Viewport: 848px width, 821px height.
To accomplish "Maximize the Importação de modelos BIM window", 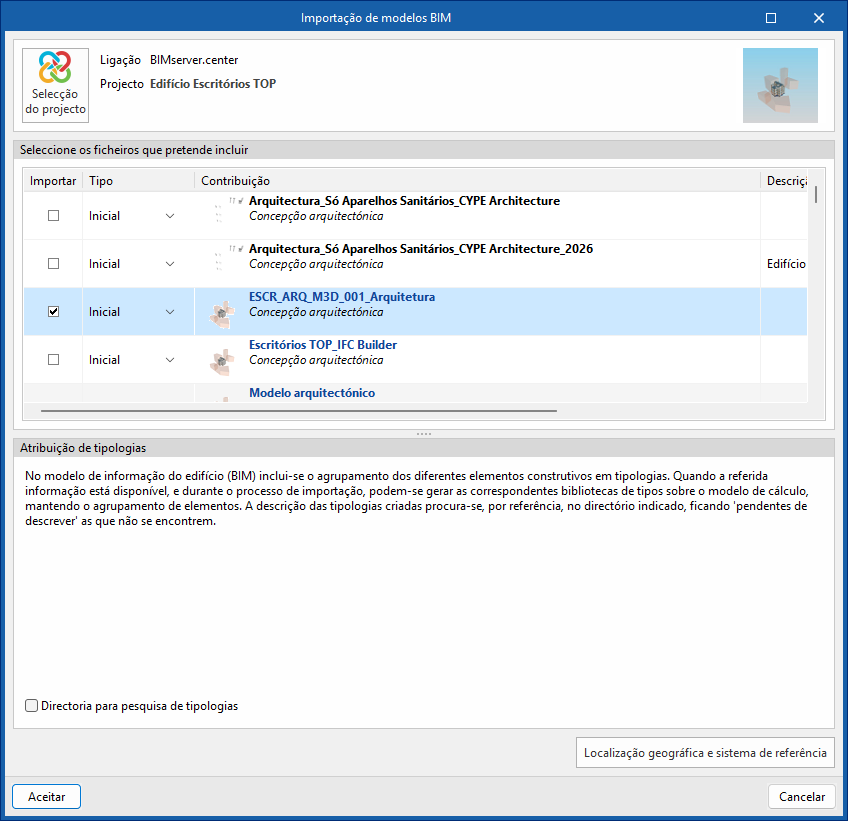I will coord(771,18).
